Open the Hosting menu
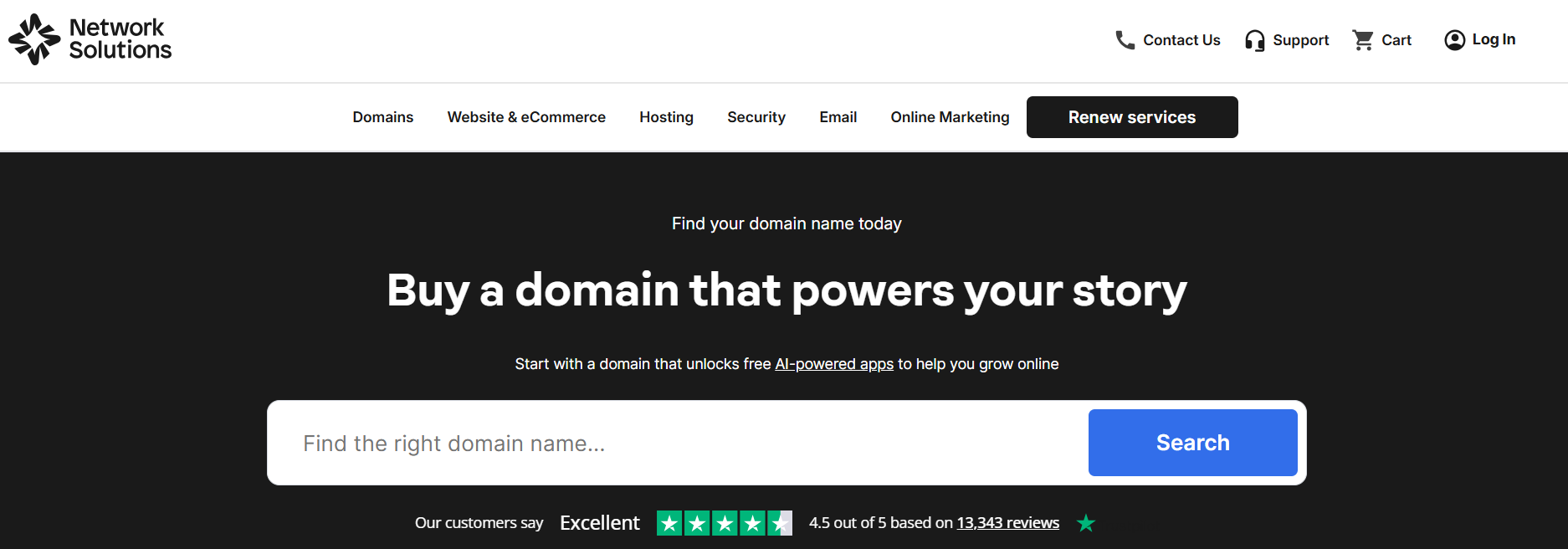1568x549 pixels. pyautogui.click(x=666, y=117)
